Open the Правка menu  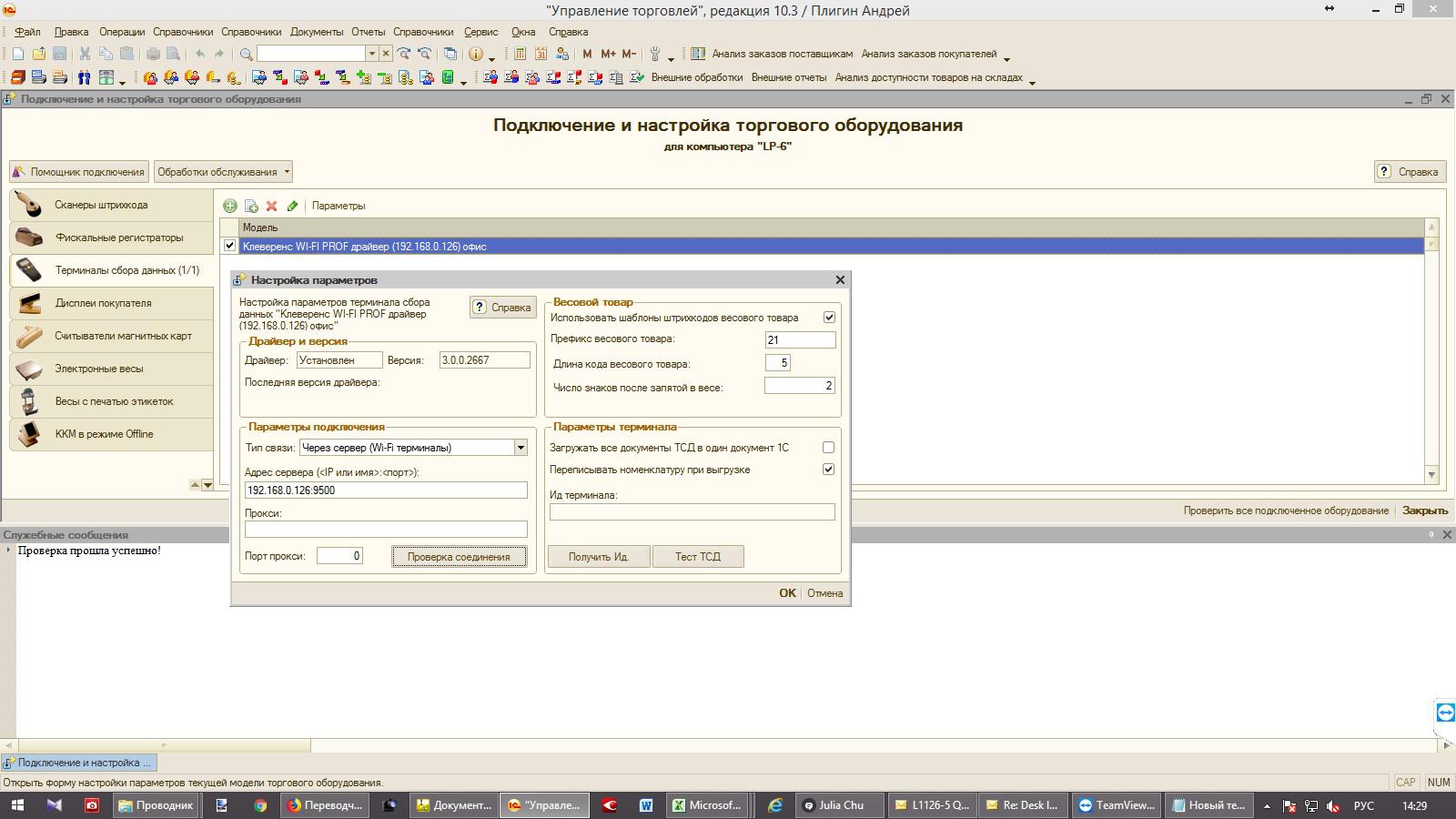pyautogui.click(x=71, y=32)
